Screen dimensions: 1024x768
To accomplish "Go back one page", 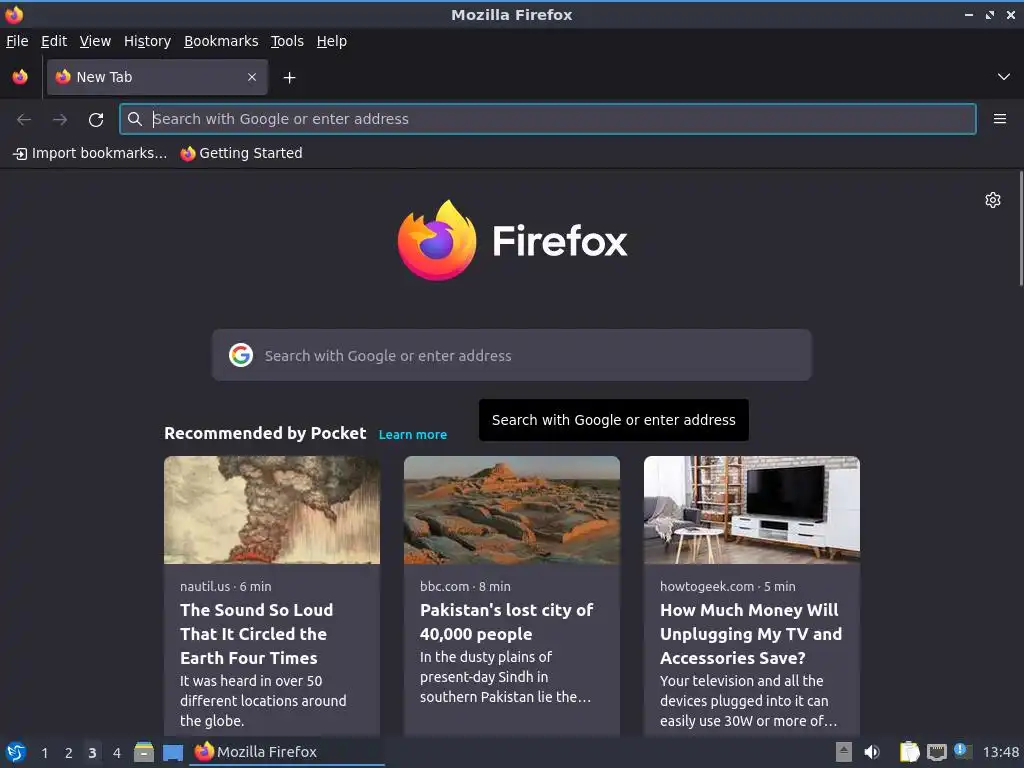I will (24, 119).
